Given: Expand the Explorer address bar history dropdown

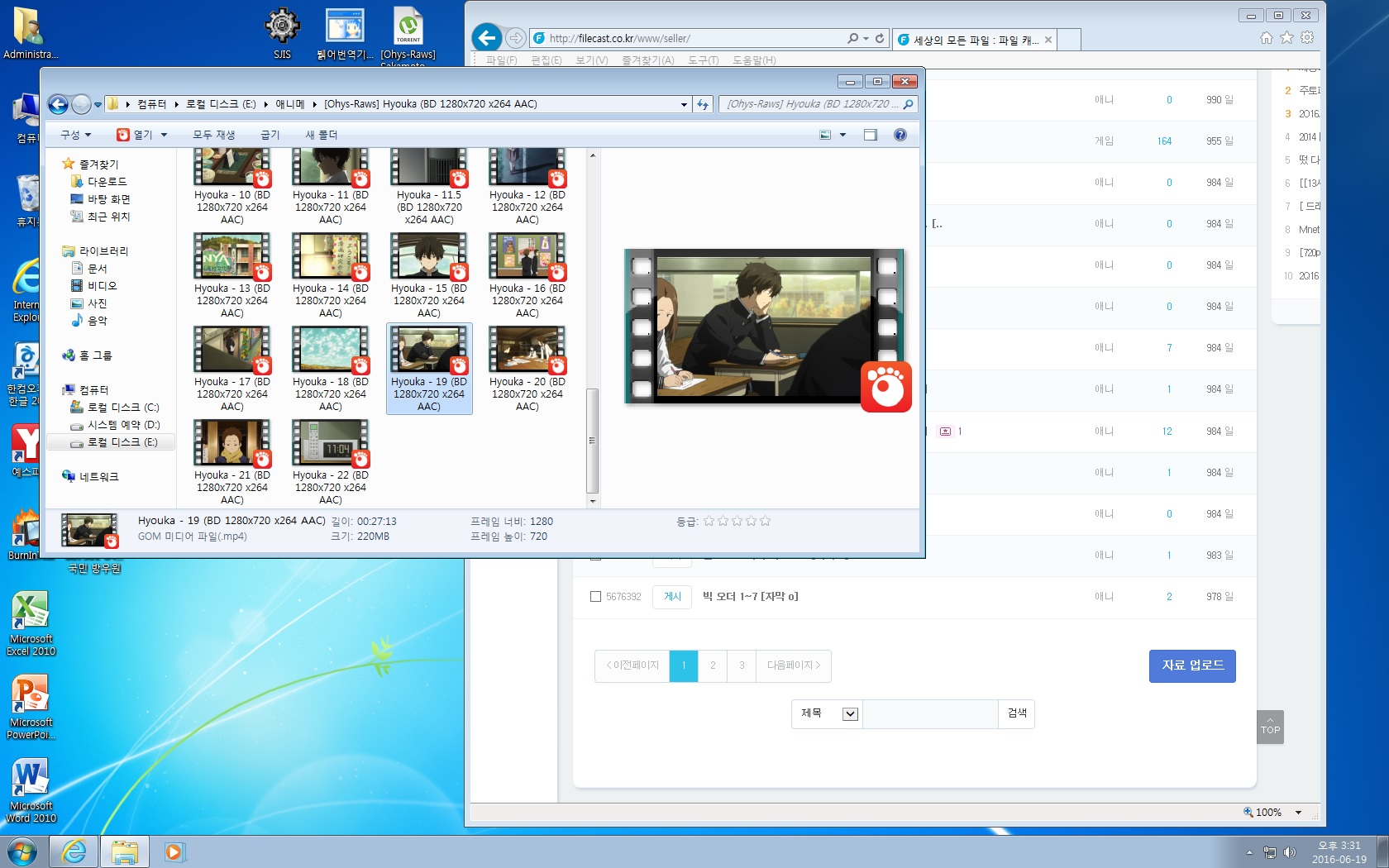Looking at the screenshot, I should (x=684, y=104).
